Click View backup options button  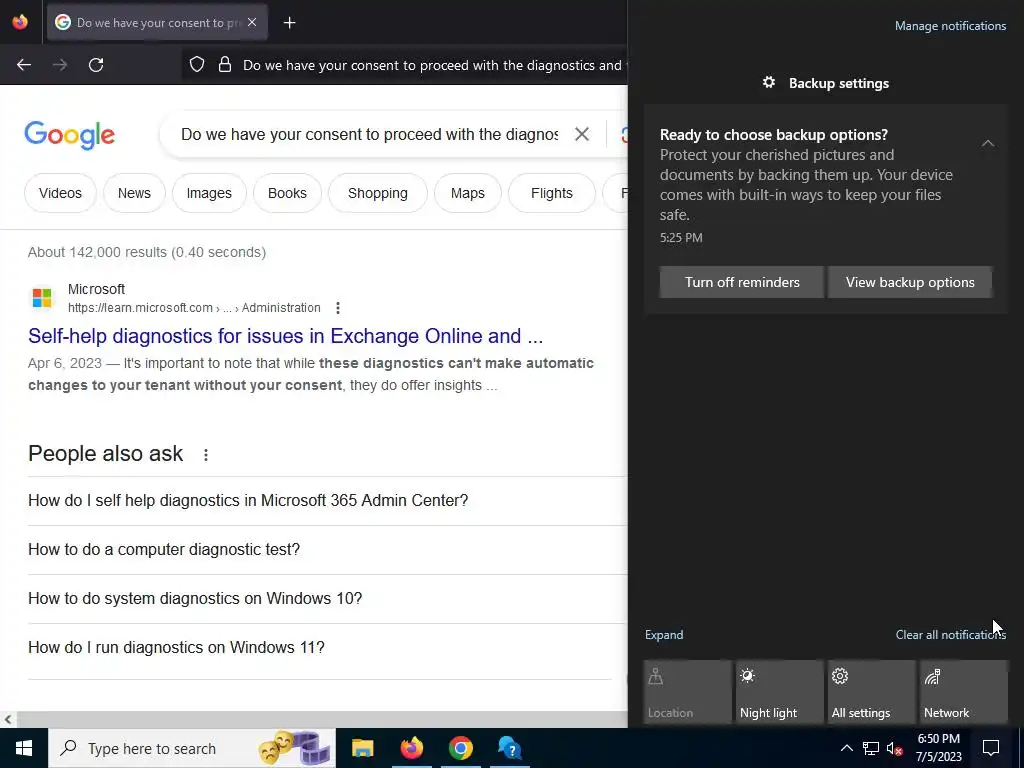click(x=910, y=282)
